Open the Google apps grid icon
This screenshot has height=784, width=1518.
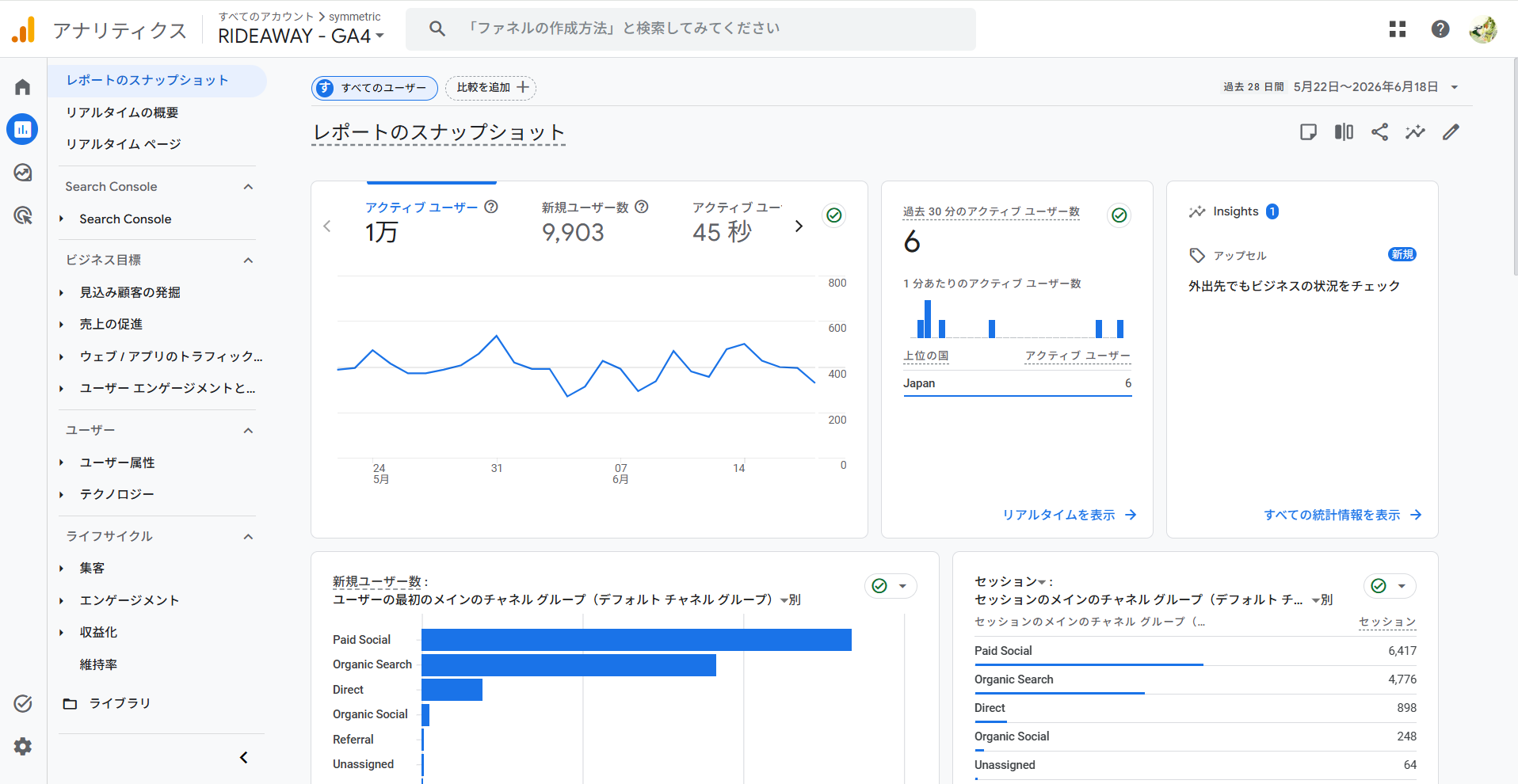[1398, 29]
